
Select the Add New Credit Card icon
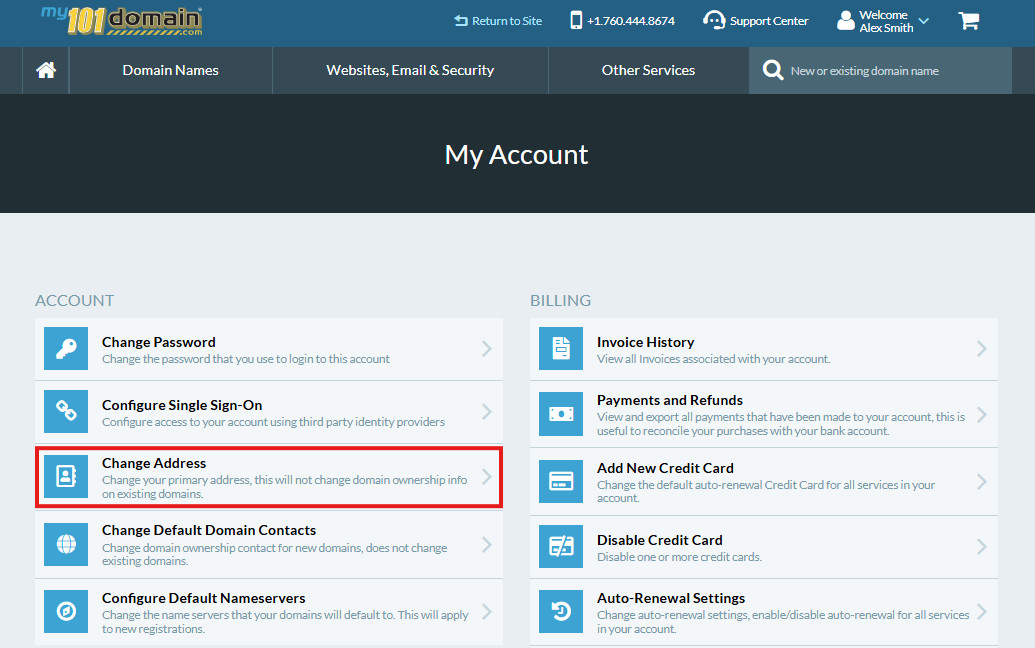pyautogui.click(x=561, y=481)
